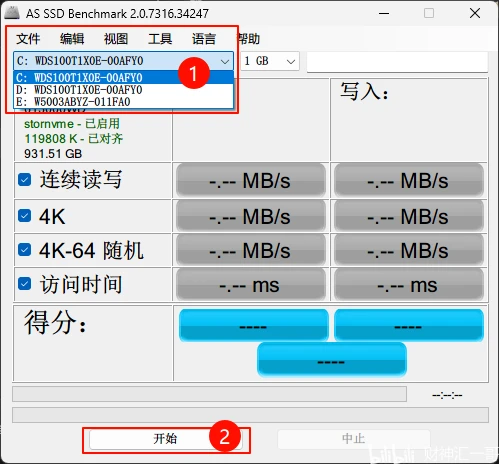Uncheck the 4K-64 随机 test checkbox
This screenshot has height=464, width=499.
pos(24,250)
